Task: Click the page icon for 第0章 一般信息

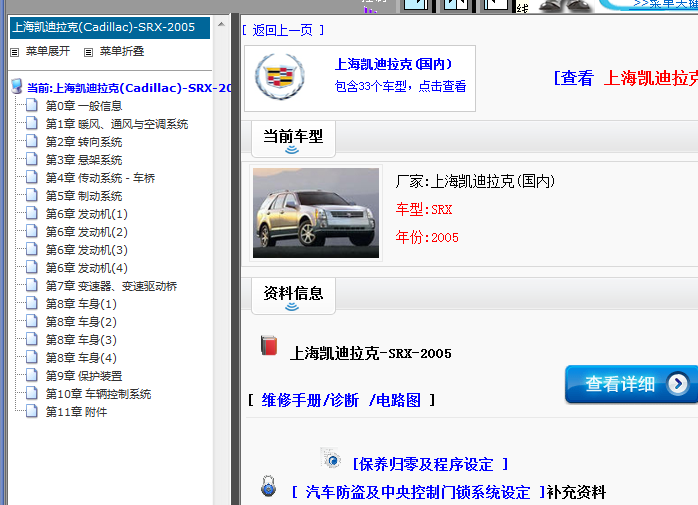Action: pos(32,106)
